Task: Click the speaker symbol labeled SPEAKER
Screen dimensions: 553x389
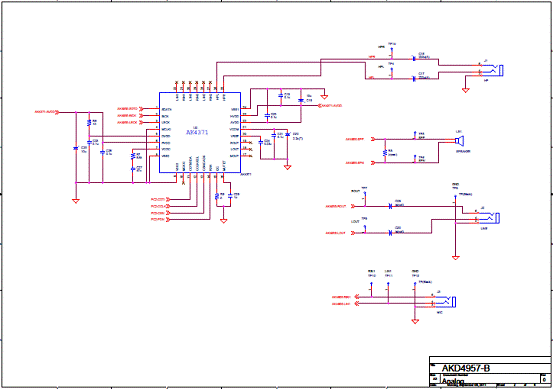Action: click(x=459, y=141)
